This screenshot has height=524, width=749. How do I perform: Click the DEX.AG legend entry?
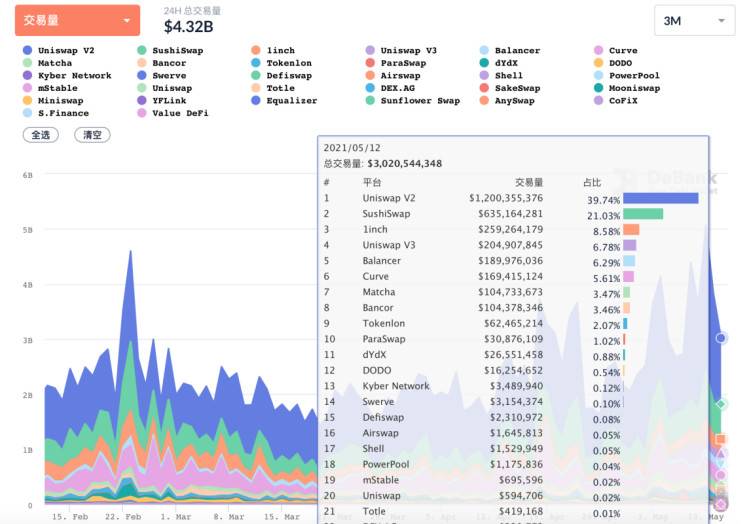pos(390,88)
